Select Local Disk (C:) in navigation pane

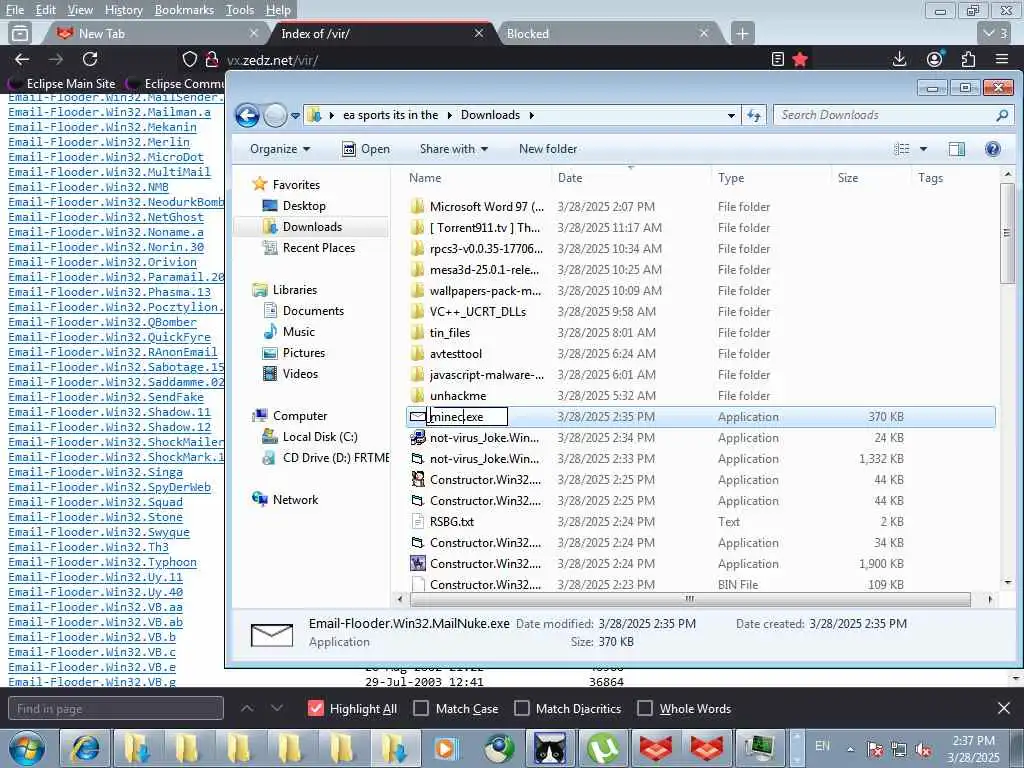(x=319, y=436)
